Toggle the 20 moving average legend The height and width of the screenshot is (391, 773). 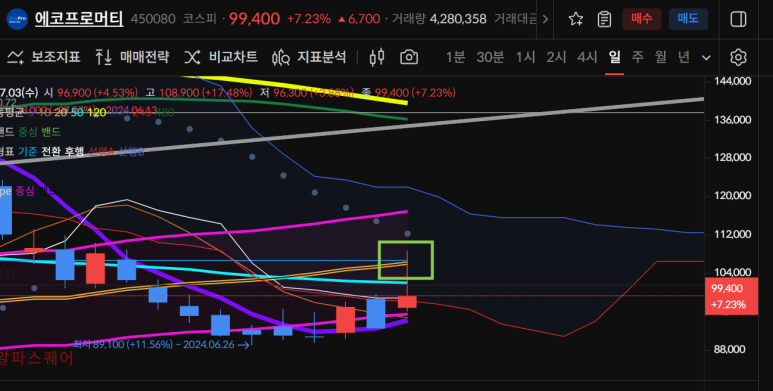coord(61,112)
